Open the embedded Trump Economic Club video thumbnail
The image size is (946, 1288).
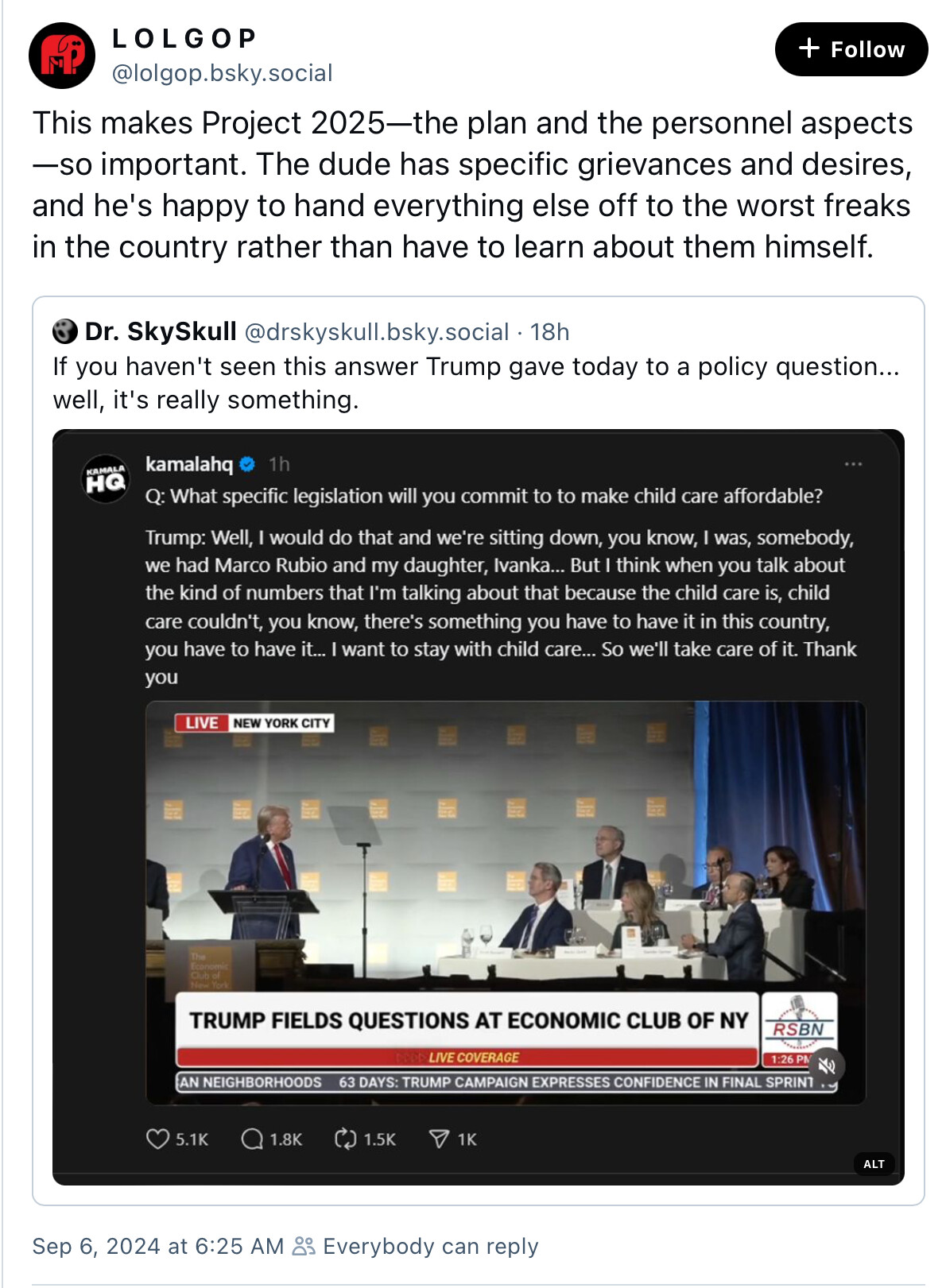point(505,874)
